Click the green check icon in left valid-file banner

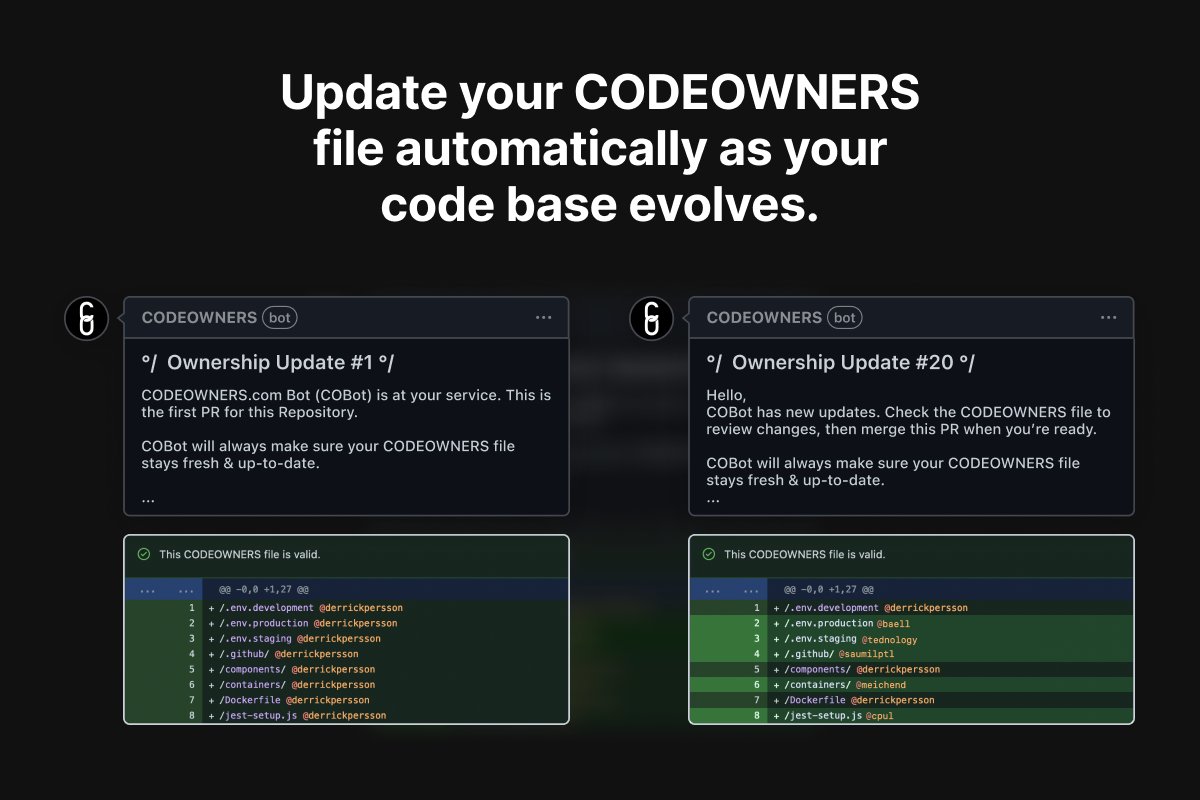(x=143, y=553)
